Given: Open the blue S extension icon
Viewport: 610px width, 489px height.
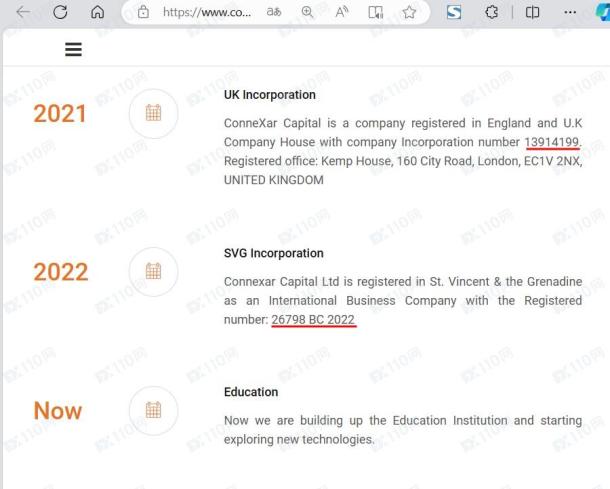Looking at the screenshot, I should (454, 12).
